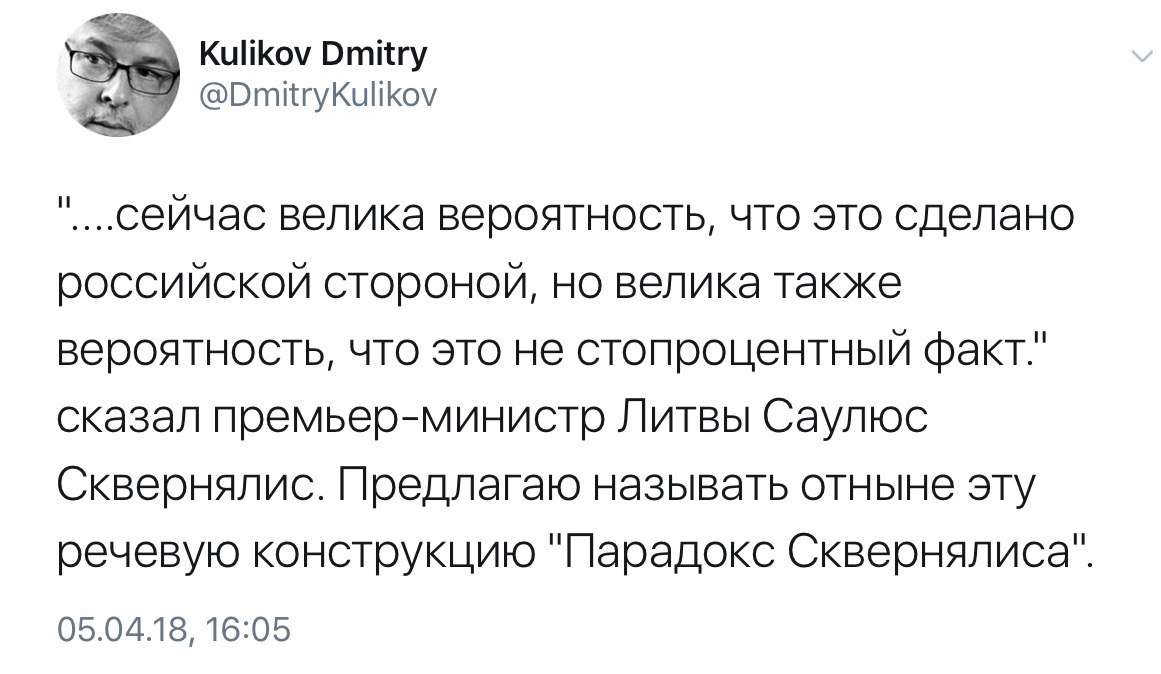Select the phrase "премьер-министр Литвы"
1161x674 pixels.
coord(482,418)
